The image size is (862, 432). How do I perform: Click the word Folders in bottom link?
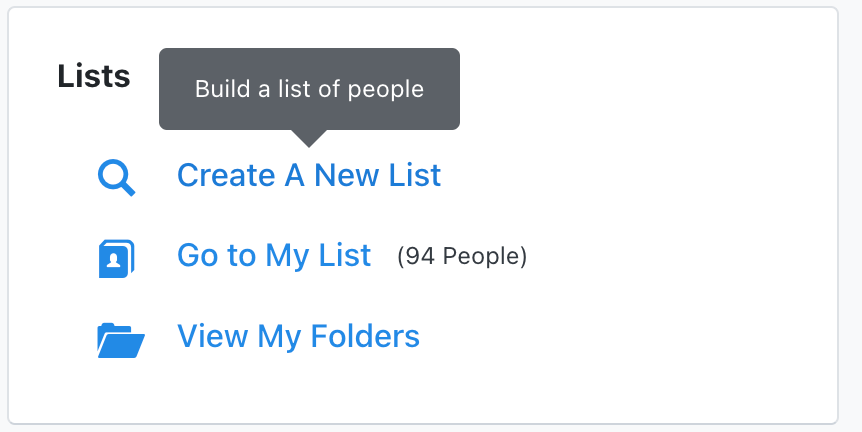tap(365, 336)
